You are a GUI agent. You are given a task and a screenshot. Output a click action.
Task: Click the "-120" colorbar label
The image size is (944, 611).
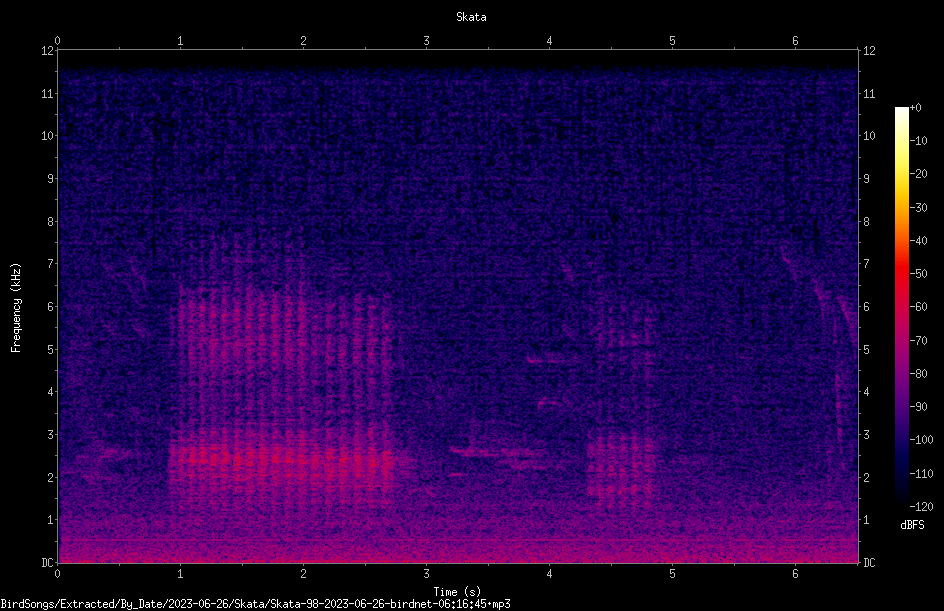pyautogui.click(x=921, y=507)
